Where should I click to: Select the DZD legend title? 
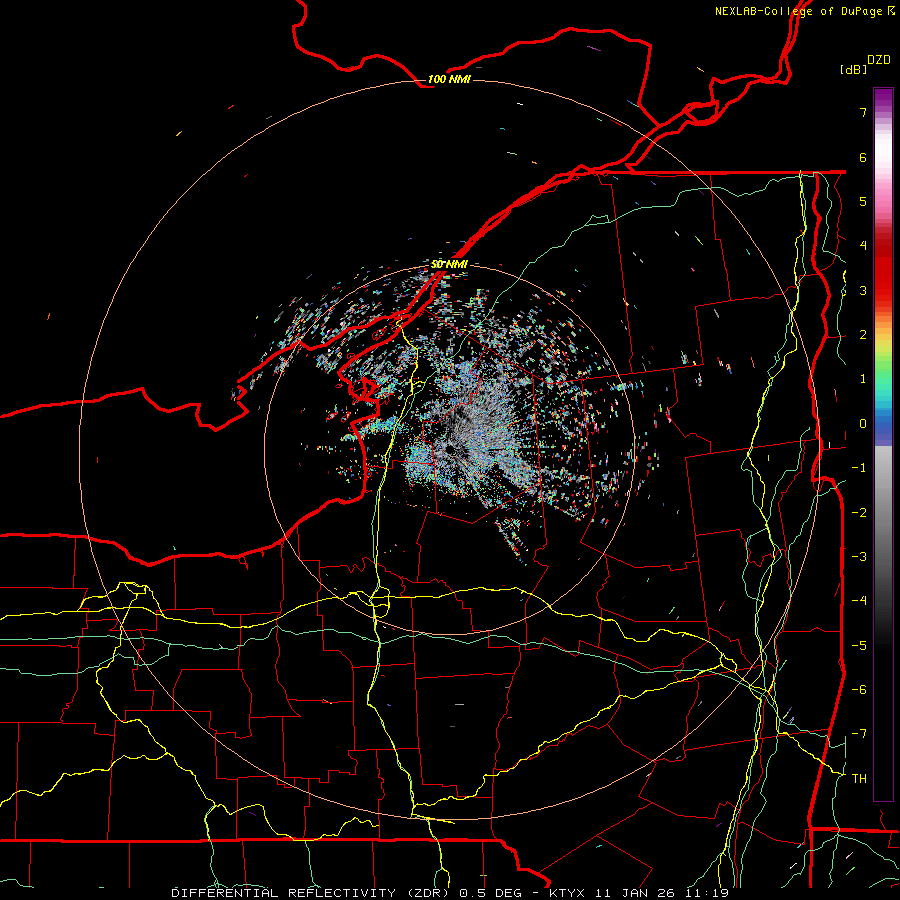[879, 60]
